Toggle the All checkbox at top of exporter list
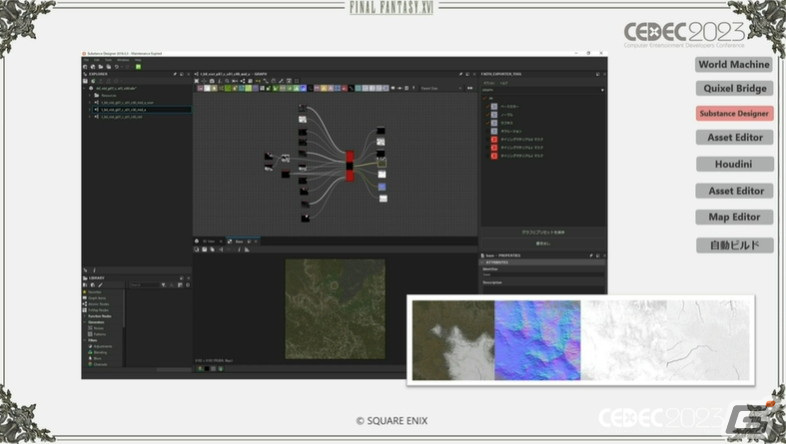 (x=485, y=98)
